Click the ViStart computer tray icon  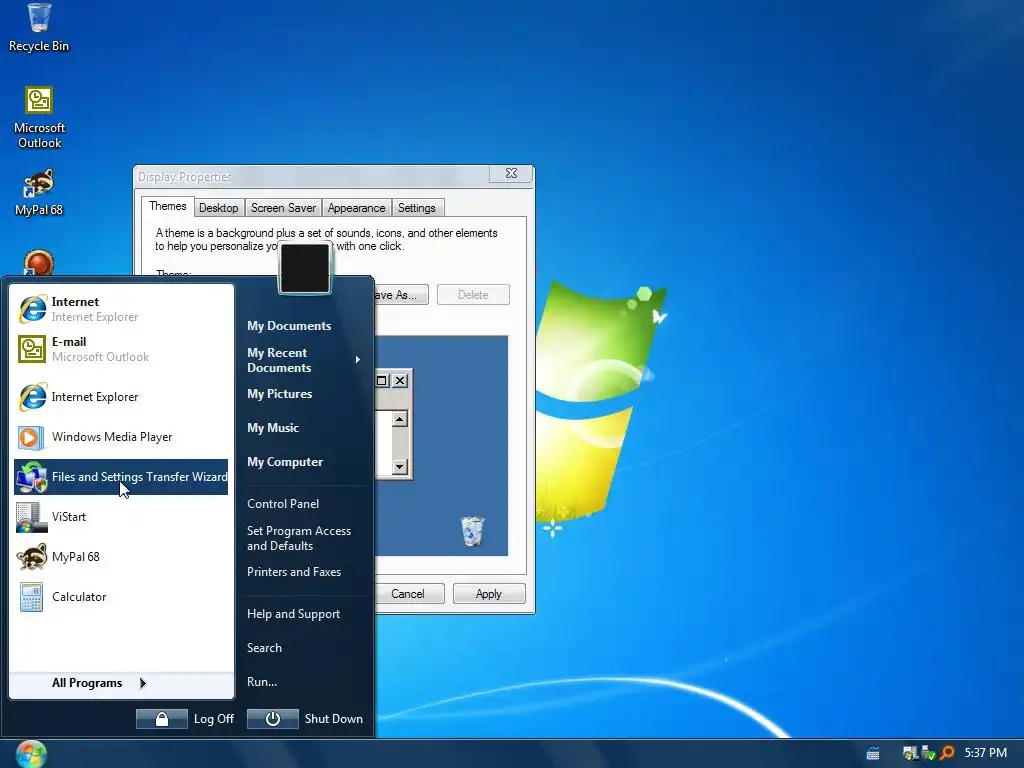click(x=910, y=753)
